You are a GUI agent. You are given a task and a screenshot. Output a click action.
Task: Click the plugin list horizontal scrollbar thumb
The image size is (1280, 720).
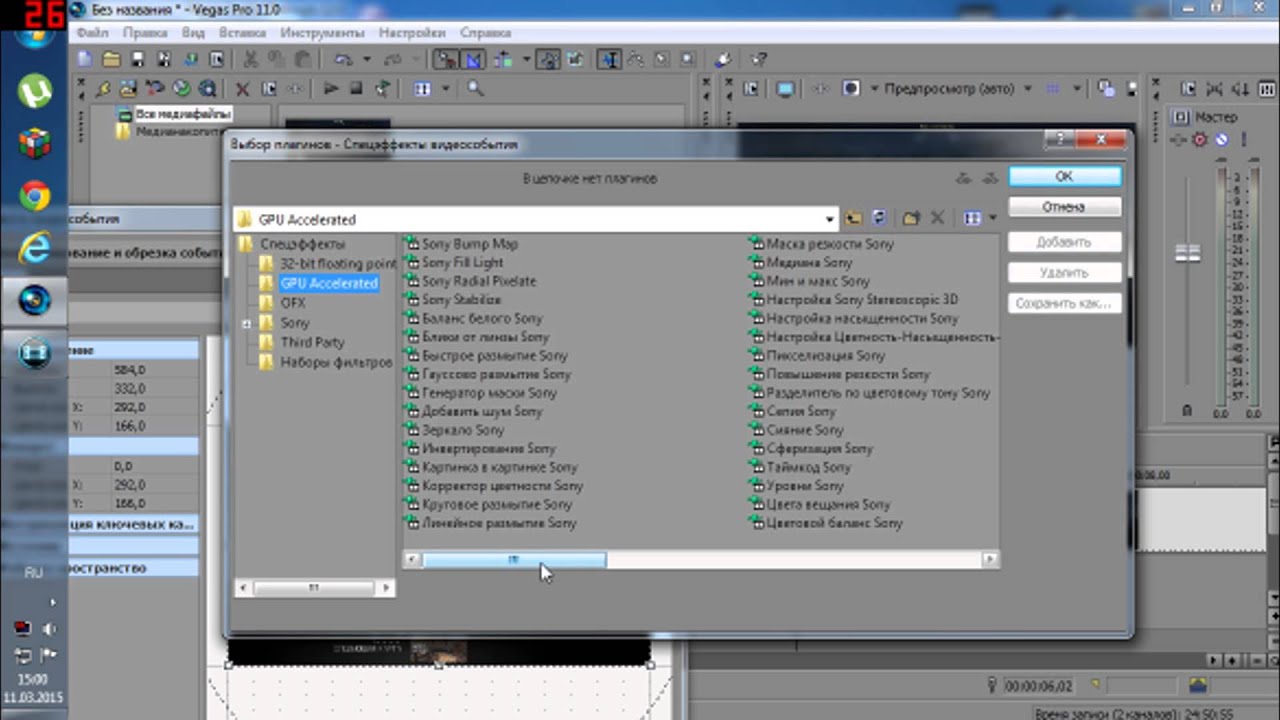click(513, 560)
